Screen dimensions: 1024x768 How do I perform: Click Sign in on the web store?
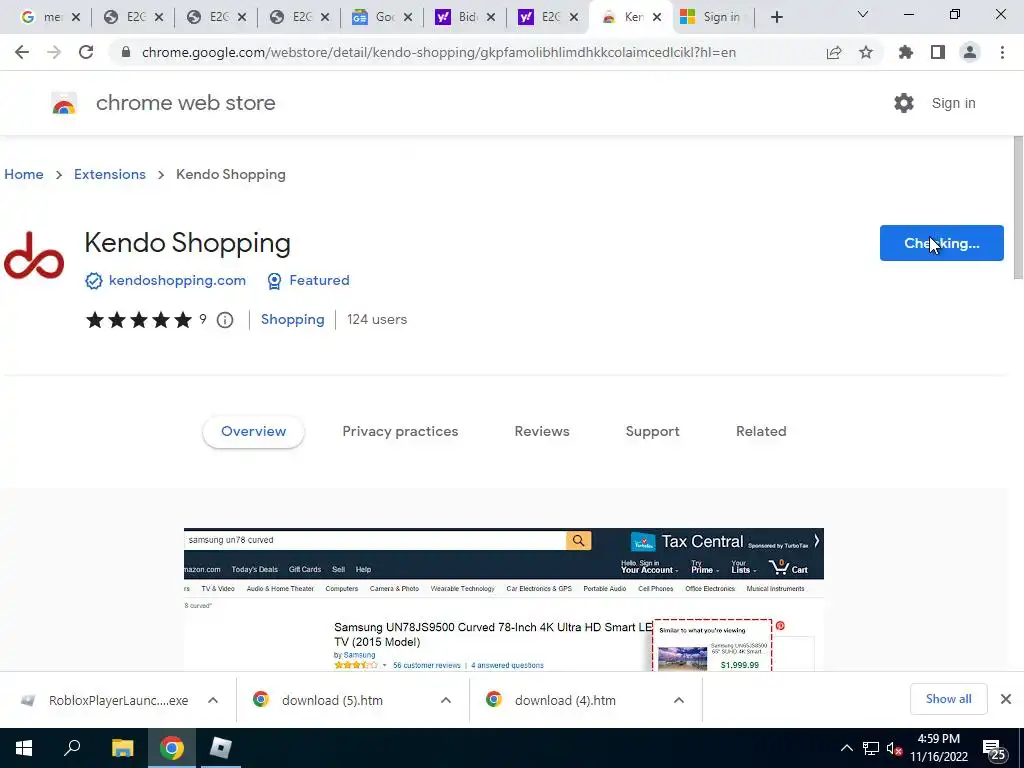click(x=953, y=103)
